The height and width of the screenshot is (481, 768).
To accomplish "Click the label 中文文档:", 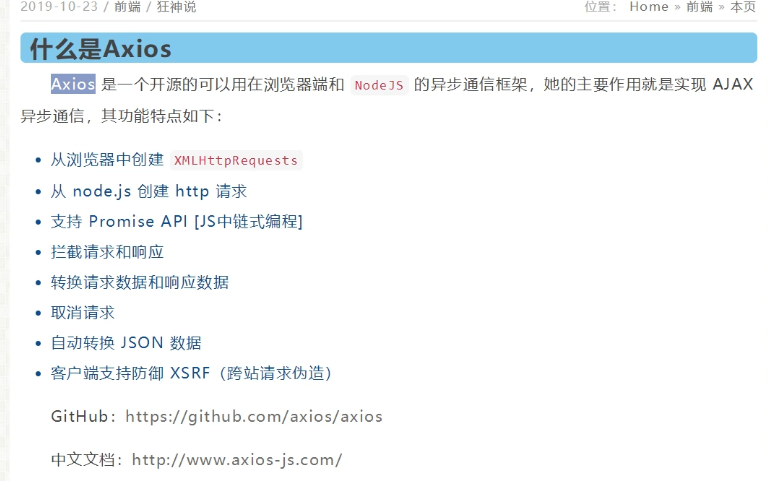I will click(x=87, y=459).
